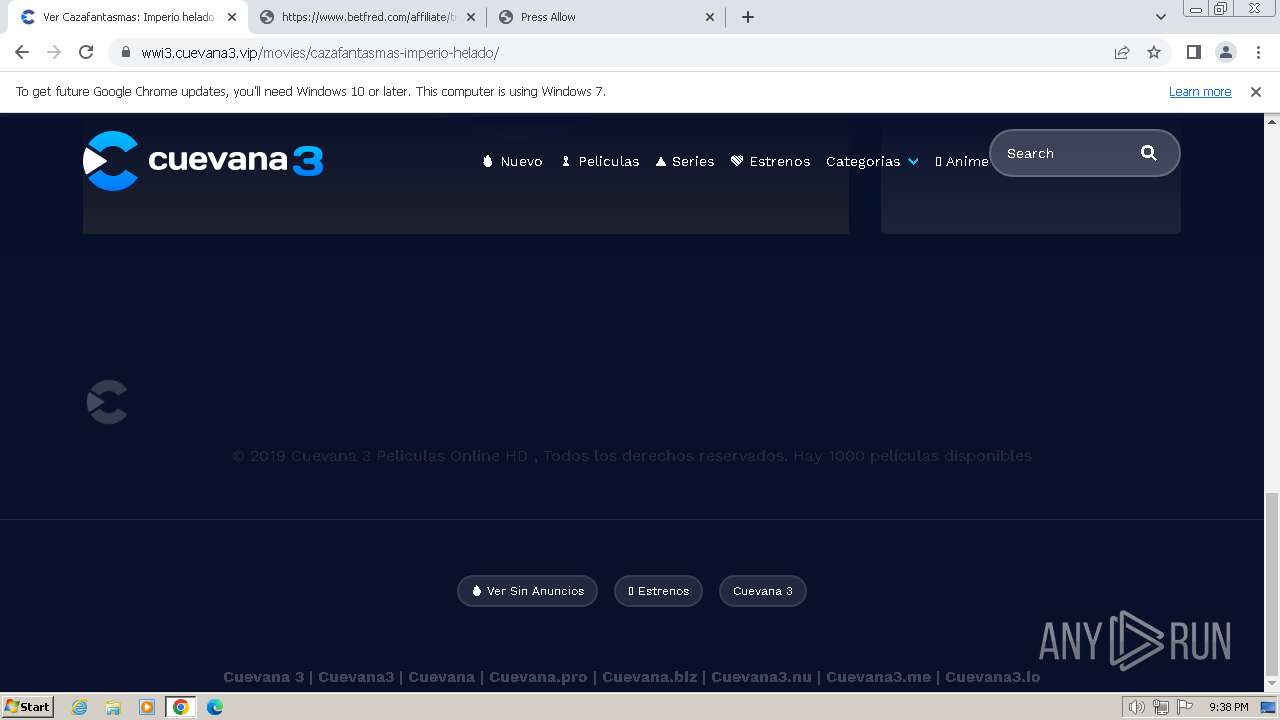Click the Cuevana 3 footer button

pos(763,591)
